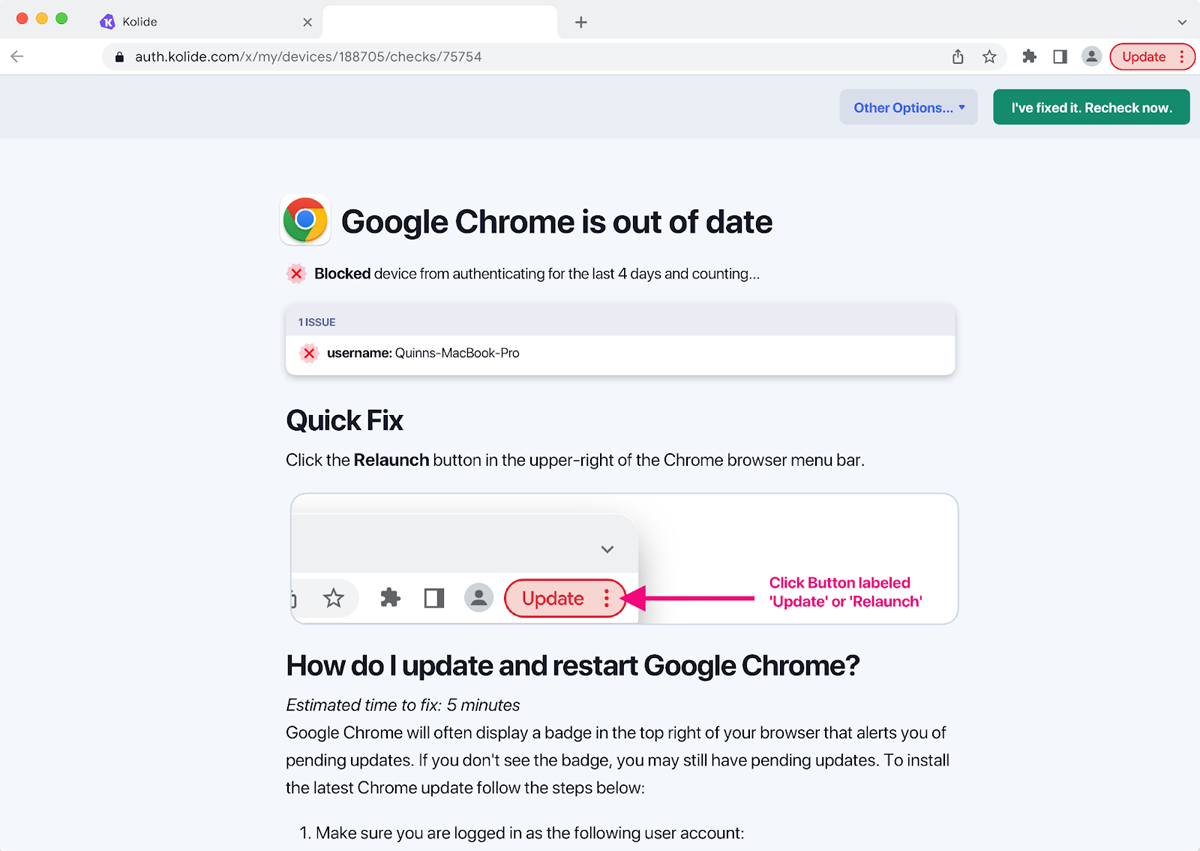Open the Other Options dropdown
Viewport: 1200px width, 851px height.
tap(907, 107)
